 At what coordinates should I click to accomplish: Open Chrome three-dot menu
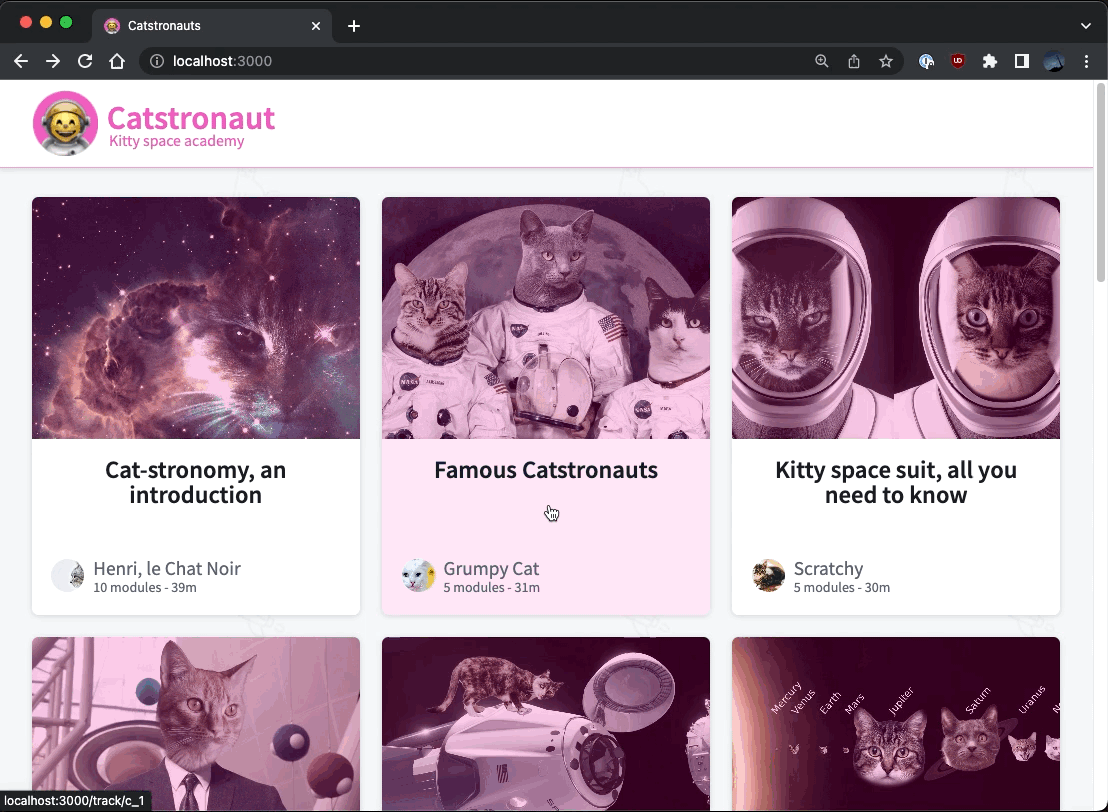click(x=1086, y=61)
